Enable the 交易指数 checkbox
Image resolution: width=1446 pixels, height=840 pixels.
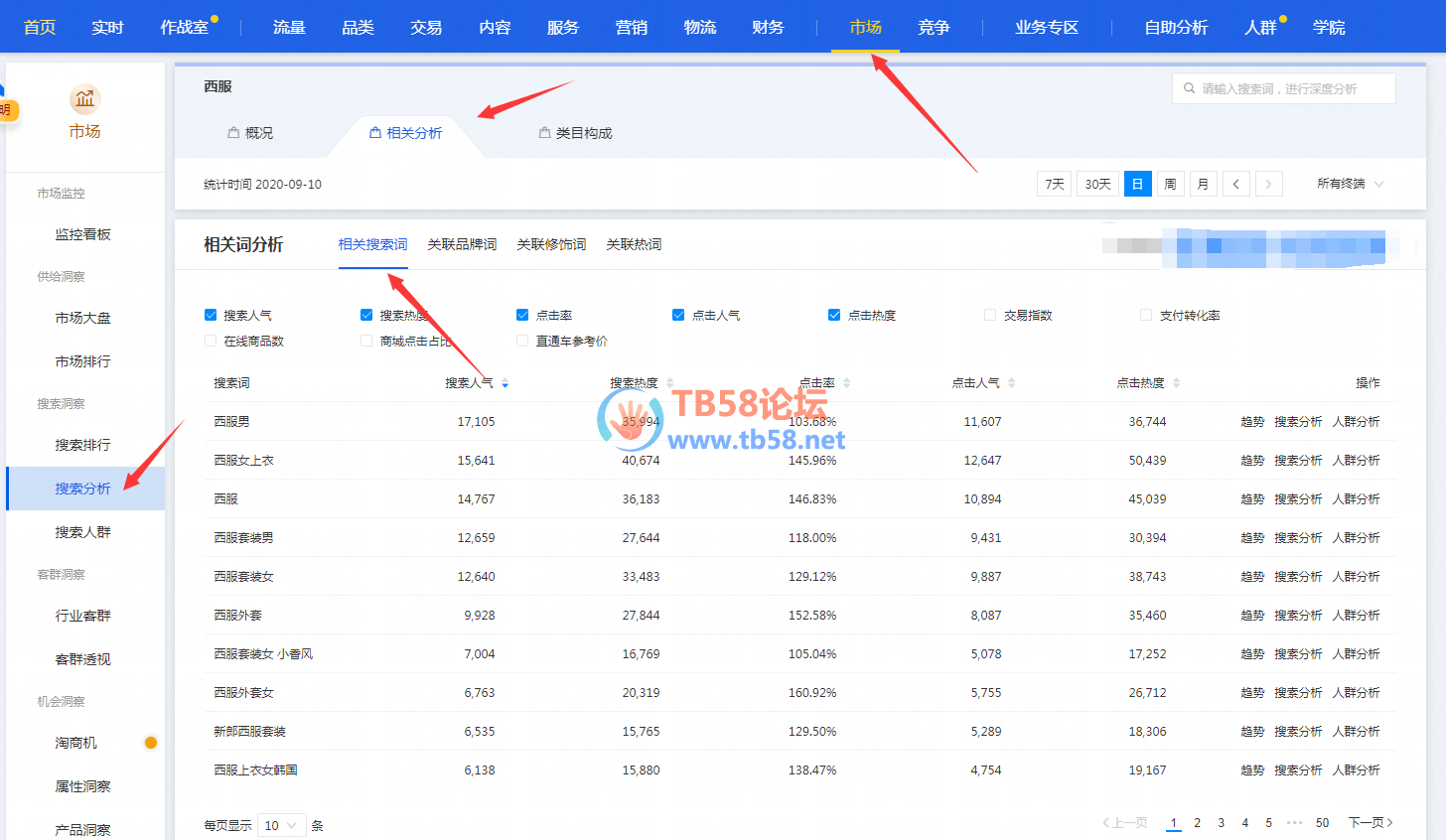click(x=990, y=315)
